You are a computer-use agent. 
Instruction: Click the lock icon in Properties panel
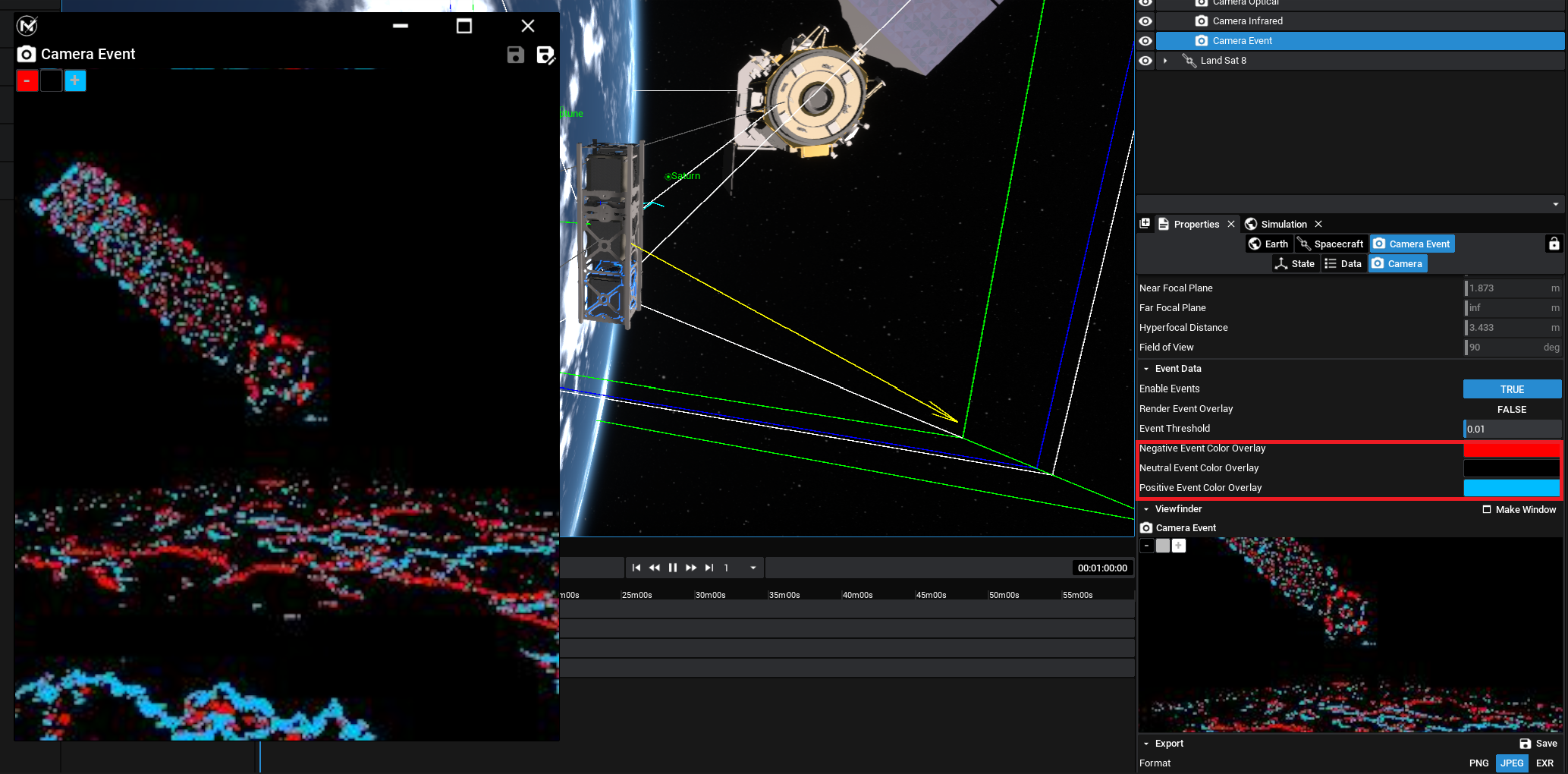click(1554, 244)
